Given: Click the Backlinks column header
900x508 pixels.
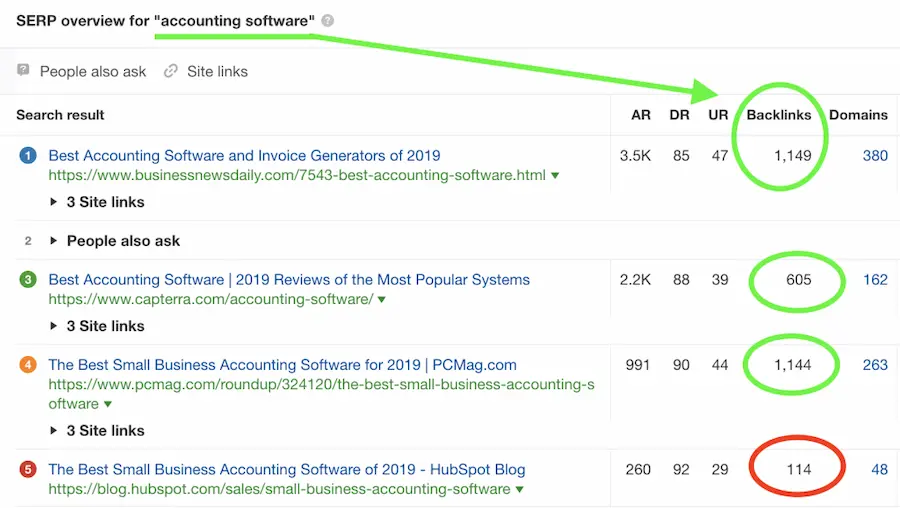Looking at the screenshot, I should click(779, 115).
